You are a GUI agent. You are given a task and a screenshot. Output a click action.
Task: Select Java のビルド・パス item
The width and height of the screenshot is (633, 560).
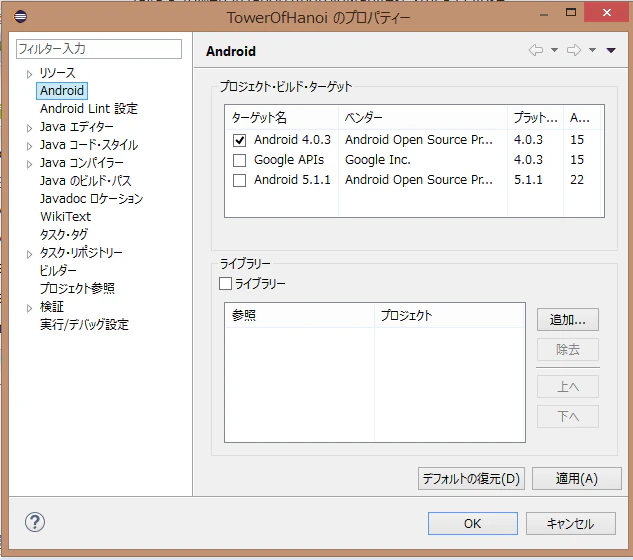click(x=86, y=180)
